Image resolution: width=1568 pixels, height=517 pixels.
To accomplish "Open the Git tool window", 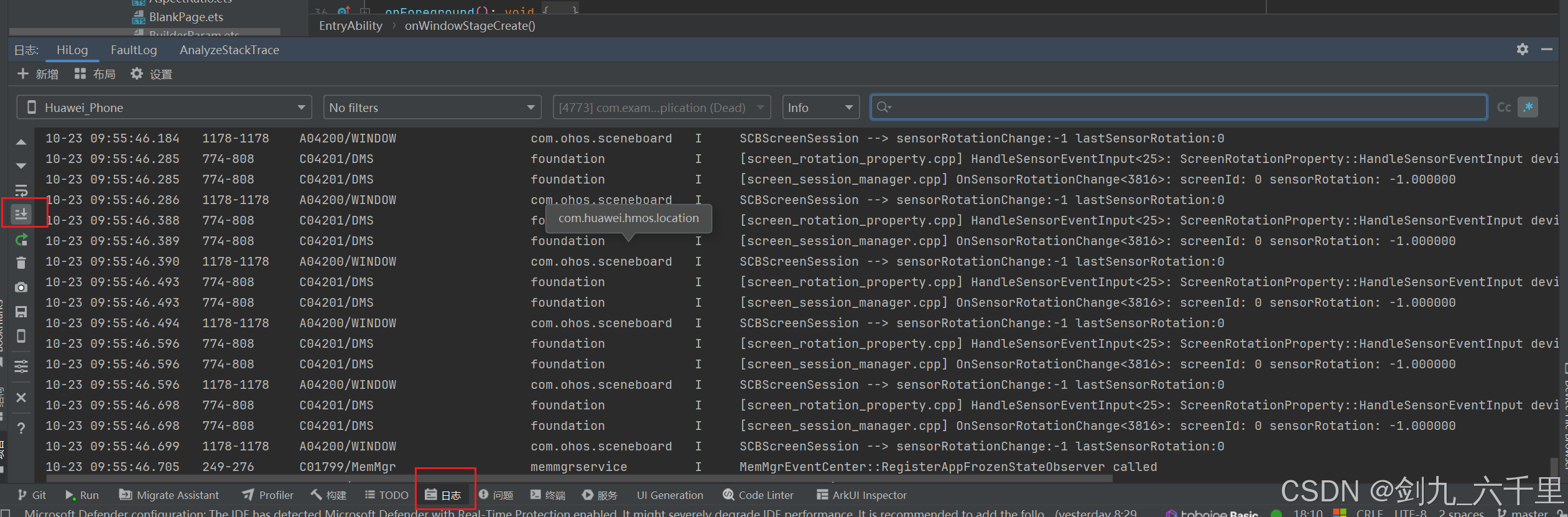I will point(32,495).
